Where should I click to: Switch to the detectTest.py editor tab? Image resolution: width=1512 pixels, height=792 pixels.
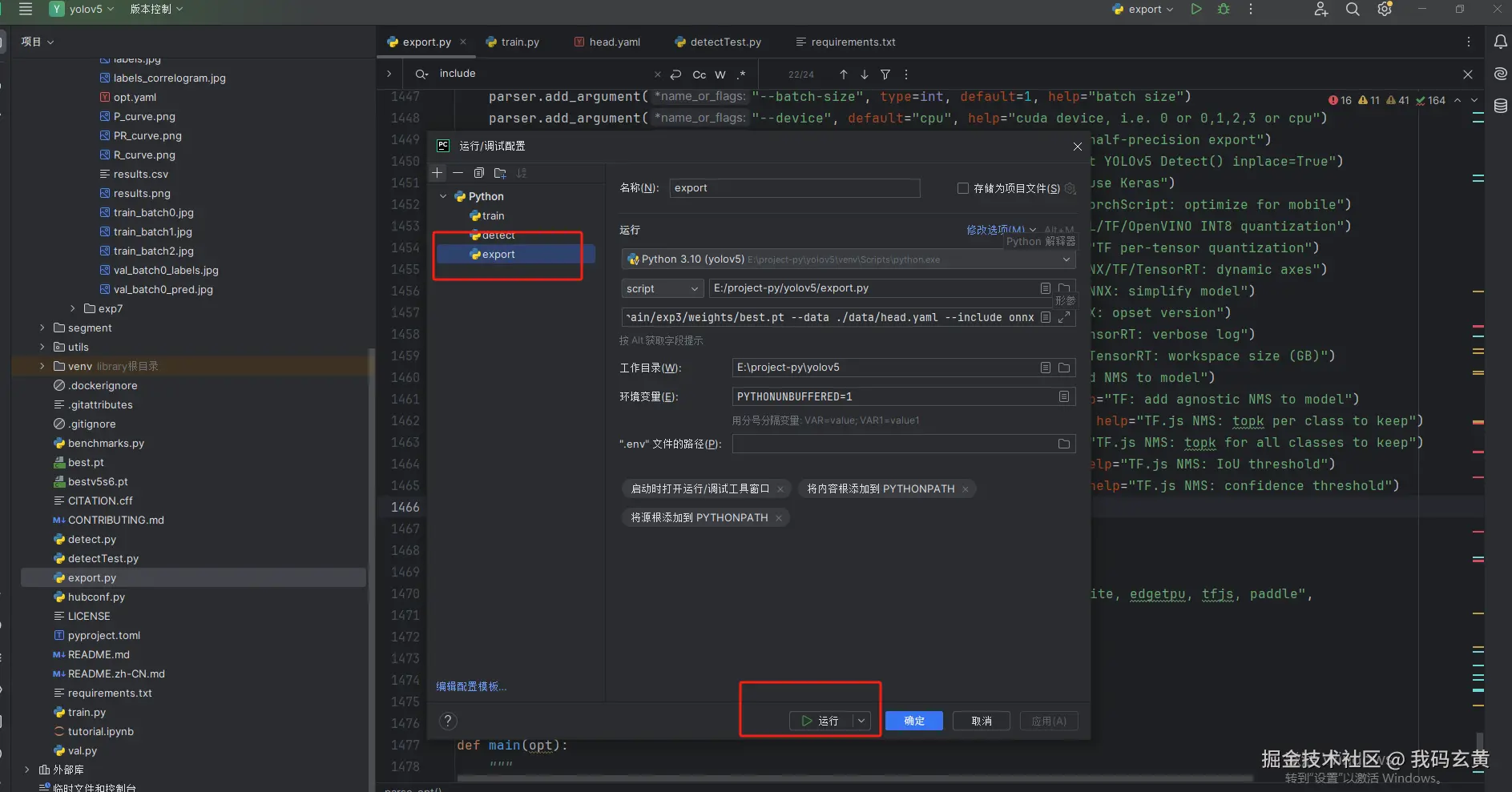[718, 42]
